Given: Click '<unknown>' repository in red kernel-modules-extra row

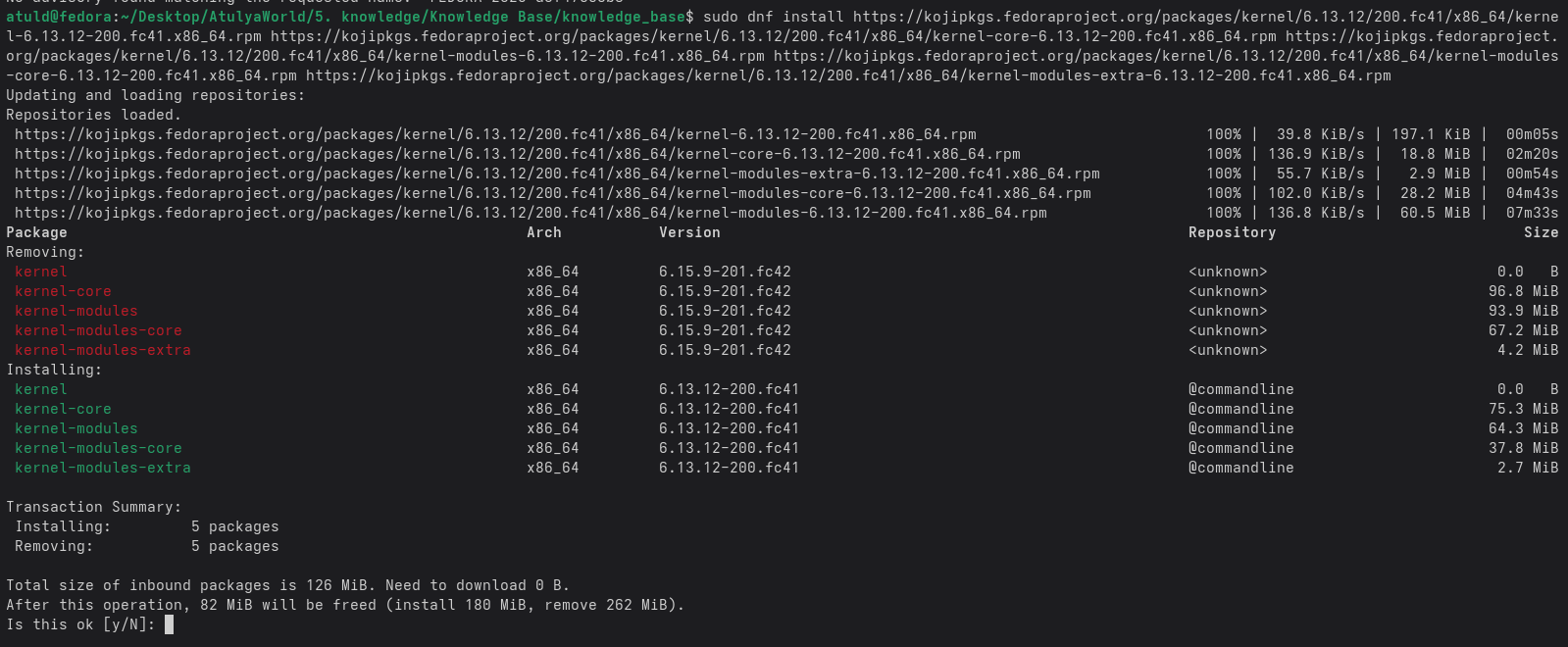Looking at the screenshot, I should [1228, 350].
